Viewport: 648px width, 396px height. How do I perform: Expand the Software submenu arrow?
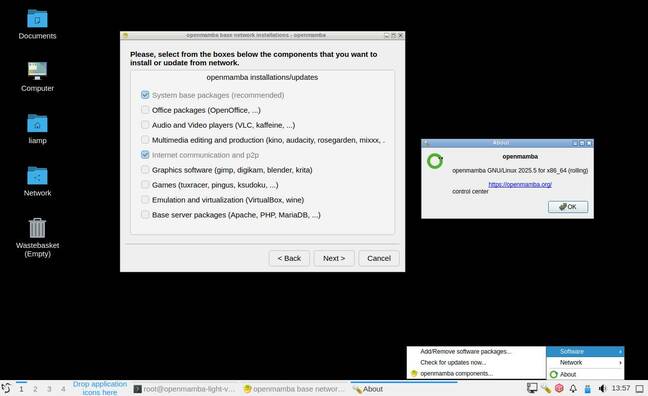620,351
